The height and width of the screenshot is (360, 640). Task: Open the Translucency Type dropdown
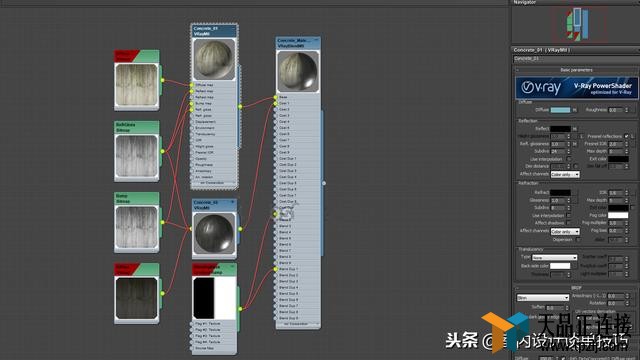(x=554, y=258)
